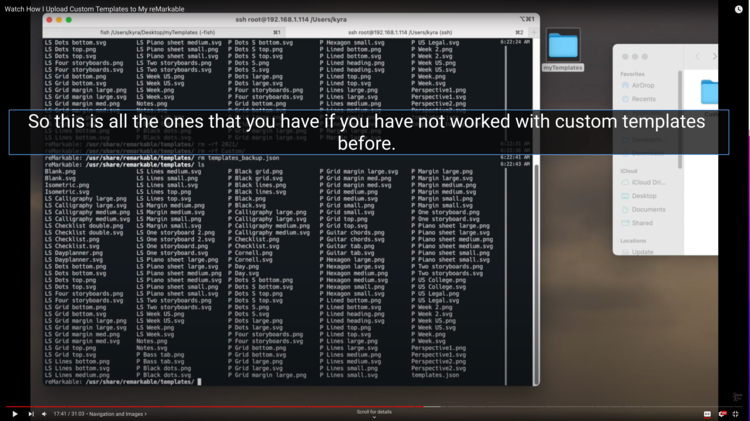The height and width of the screenshot is (421, 750).
Task: Click 'P Hexagon large.png' file name
Action: tap(352, 260)
